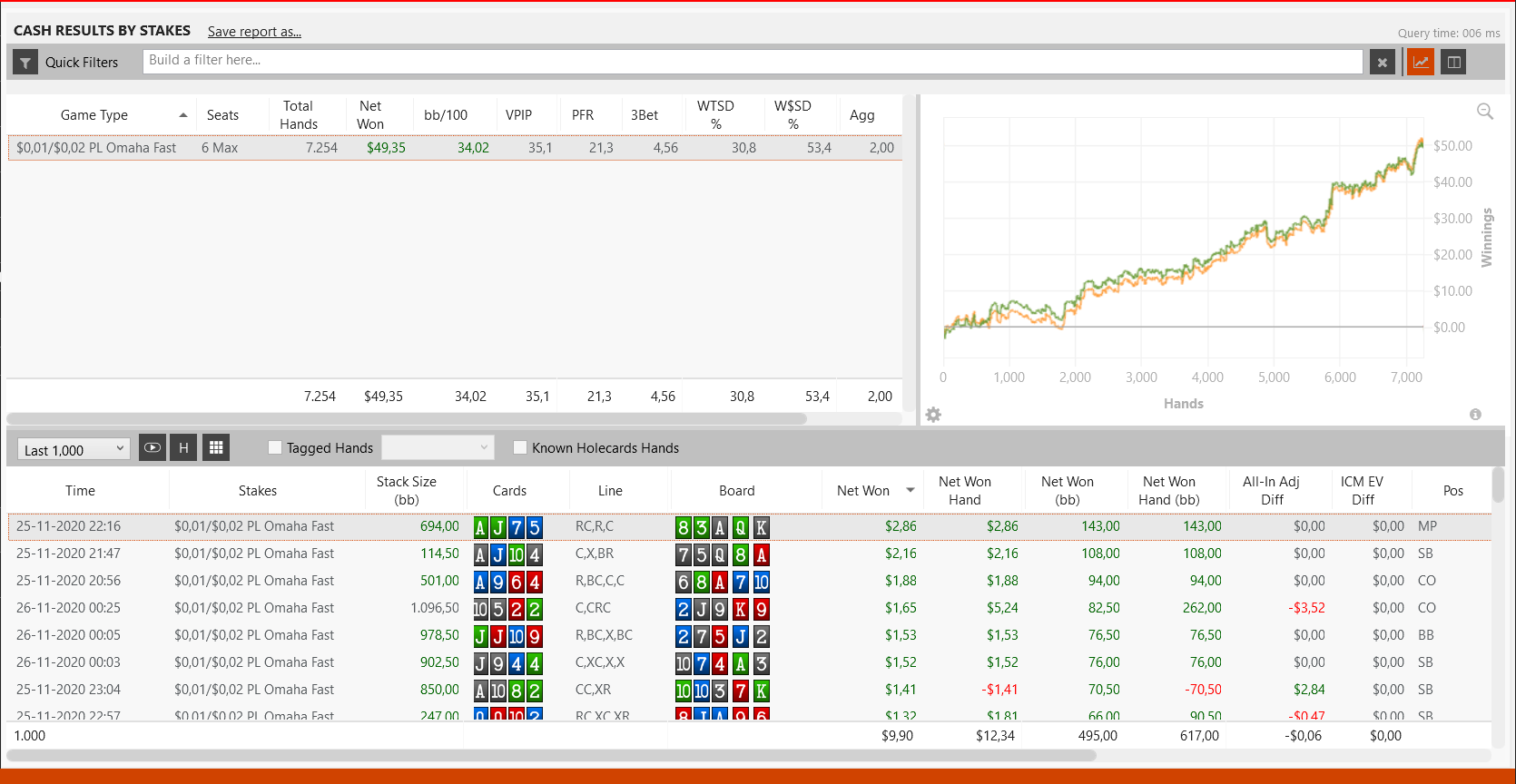Click the $49,35 Net Won value in stakes row
Image resolution: width=1516 pixels, height=784 pixels.
(386, 148)
